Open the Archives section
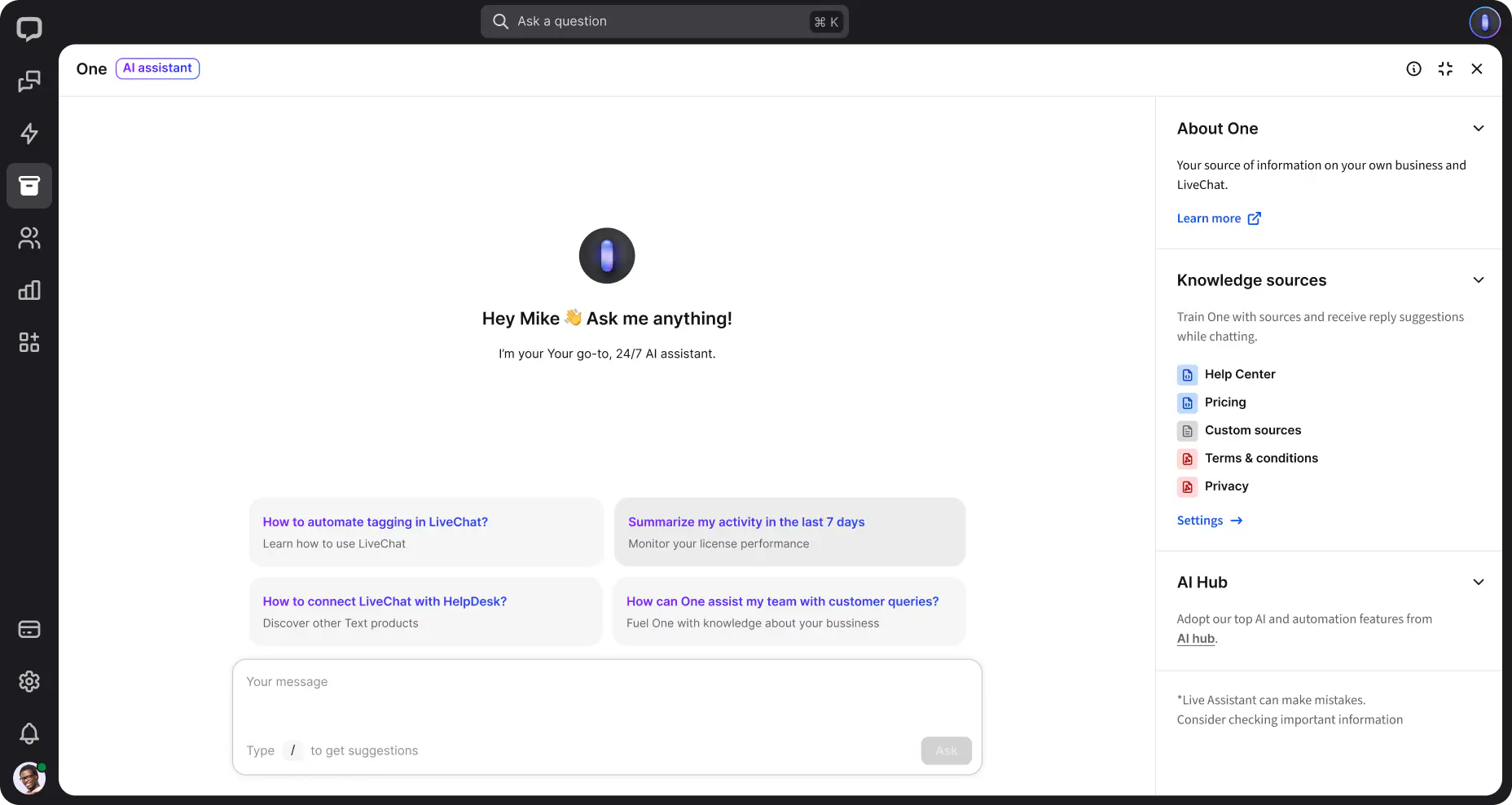This screenshot has width=1512, height=805. (x=29, y=186)
